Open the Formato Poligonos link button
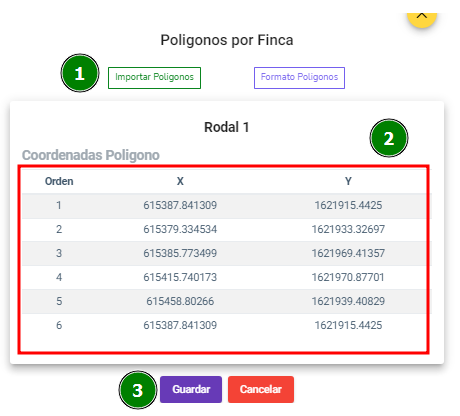Viewport: 460px width, 416px height. coord(299,78)
